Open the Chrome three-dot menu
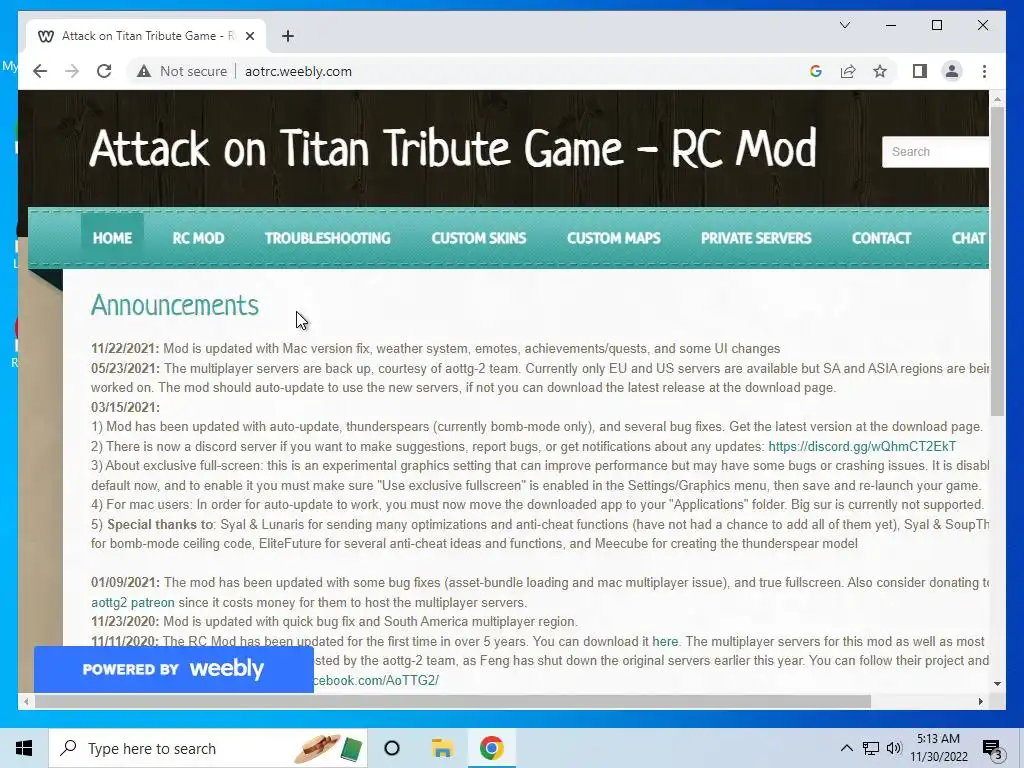Screen dimensions: 1024x768 pyautogui.click(x=984, y=71)
